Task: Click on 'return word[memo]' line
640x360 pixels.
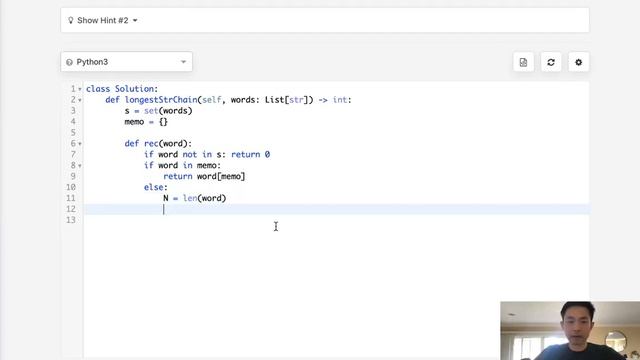Action: [204, 176]
